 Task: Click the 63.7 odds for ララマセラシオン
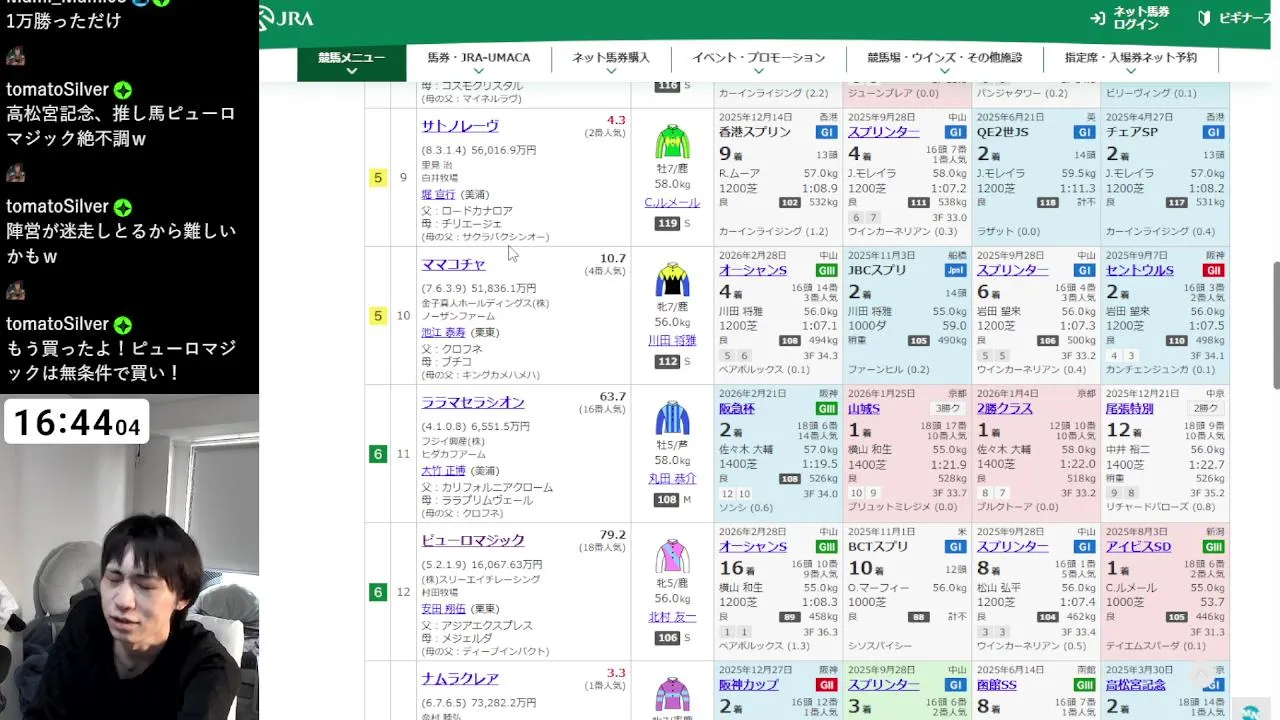pos(612,397)
